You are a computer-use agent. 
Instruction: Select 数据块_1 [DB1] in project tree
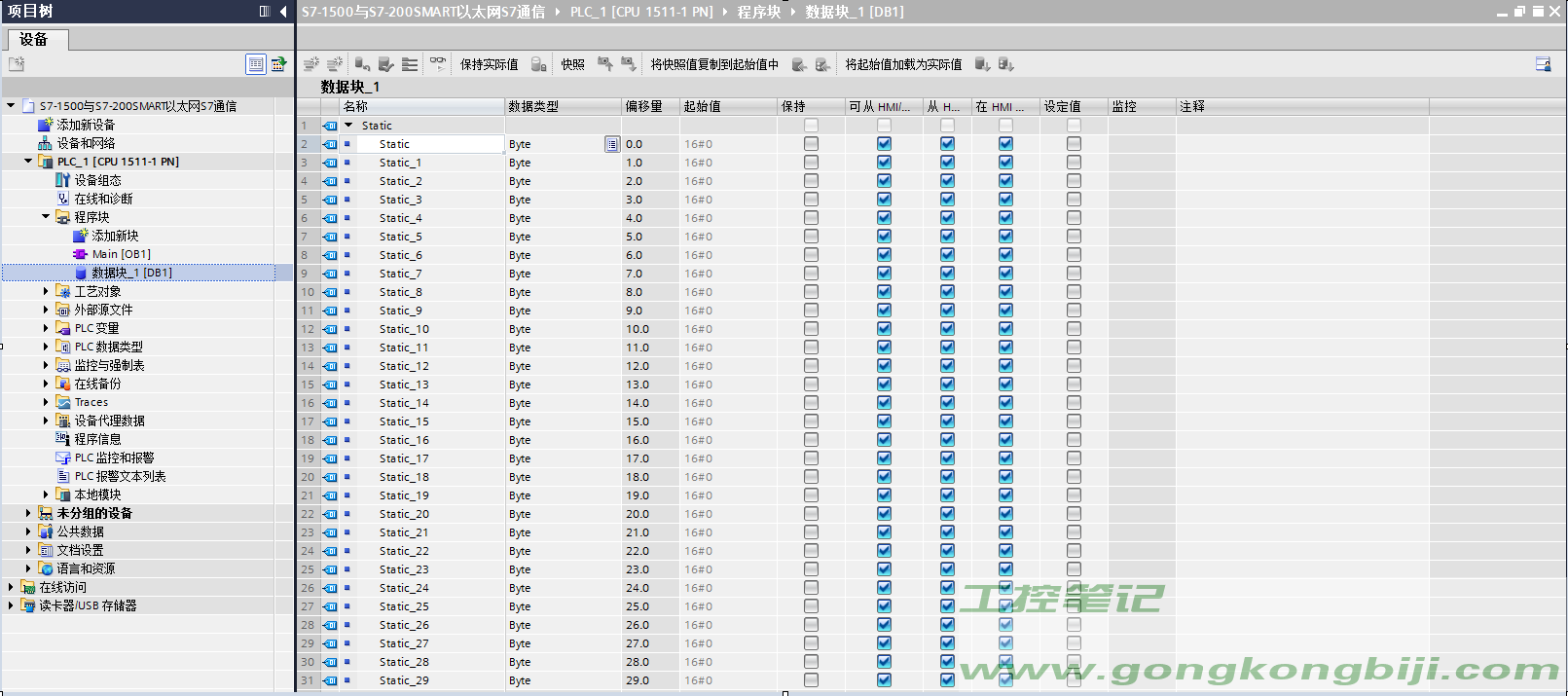click(131, 273)
